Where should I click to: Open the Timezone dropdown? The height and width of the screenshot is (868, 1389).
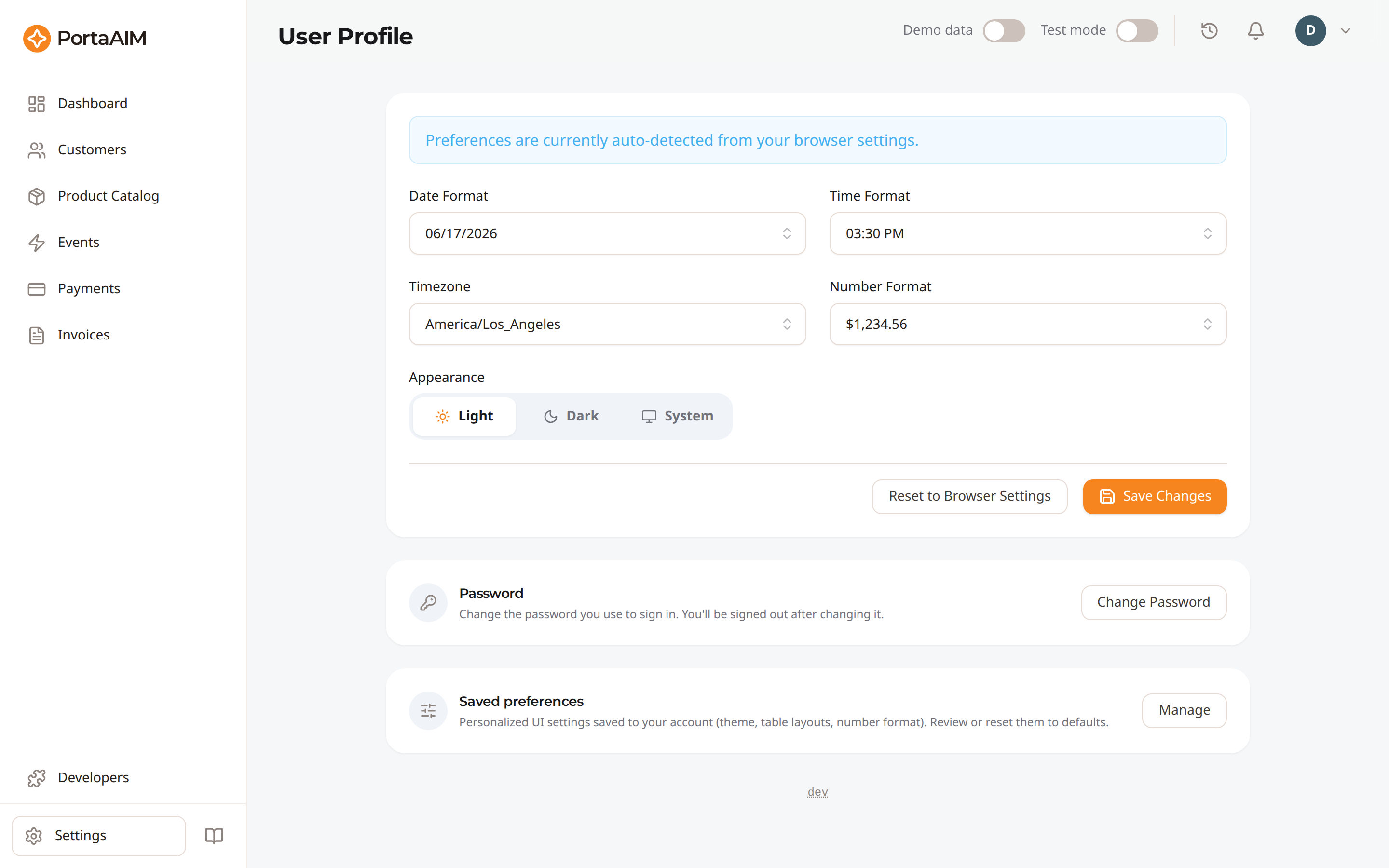pyautogui.click(x=607, y=325)
